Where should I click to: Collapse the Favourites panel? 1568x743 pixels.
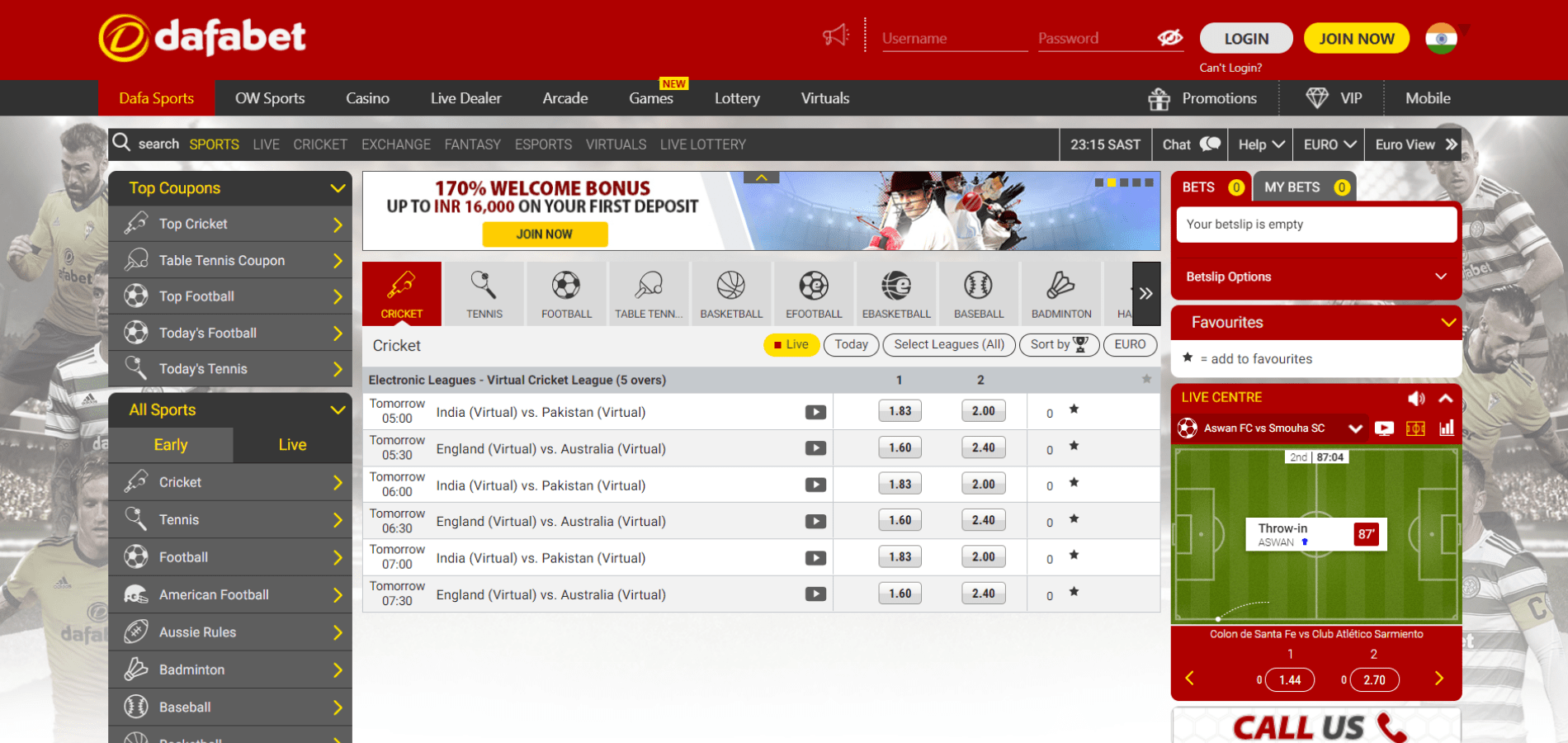pyautogui.click(x=1448, y=322)
